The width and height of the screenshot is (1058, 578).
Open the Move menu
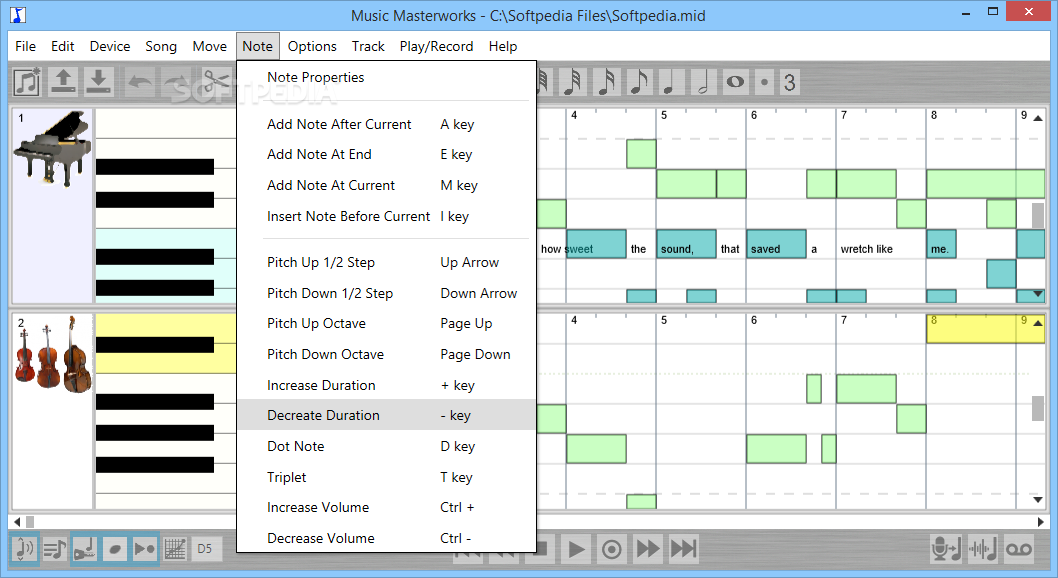point(210,47)
